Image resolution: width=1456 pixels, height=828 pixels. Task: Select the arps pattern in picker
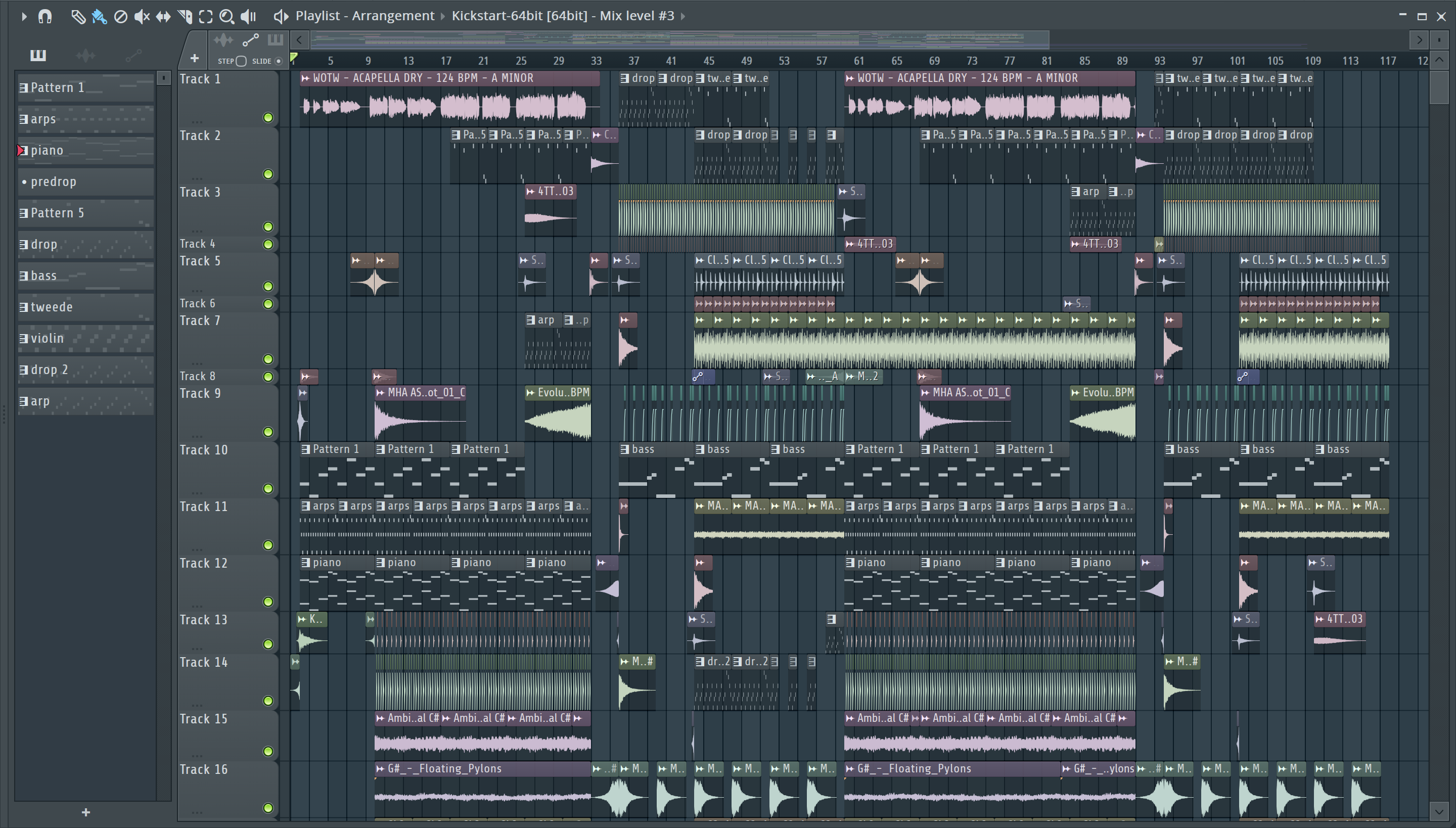coord(86,119)
